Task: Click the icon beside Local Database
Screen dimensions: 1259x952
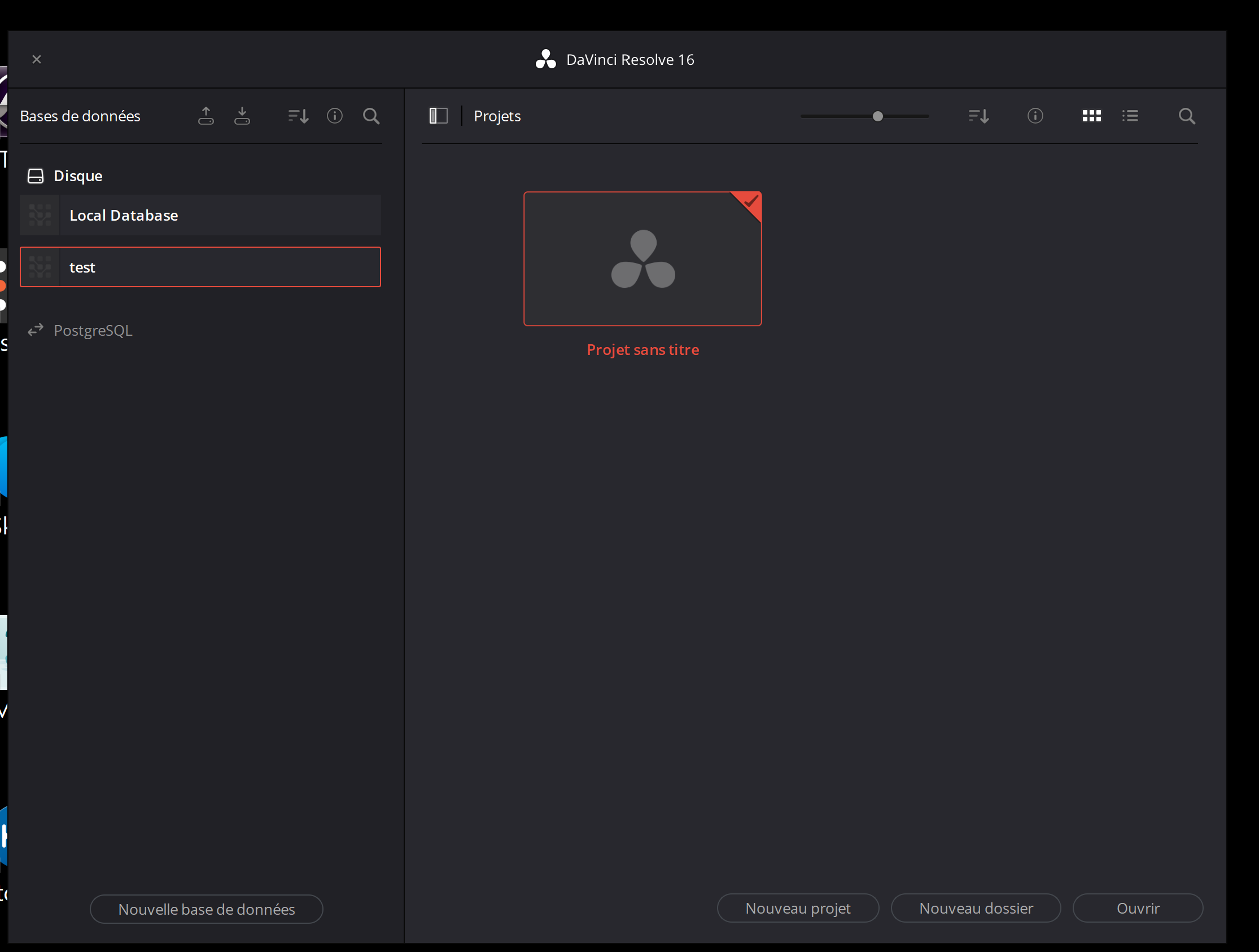Action: coord(40,215)
